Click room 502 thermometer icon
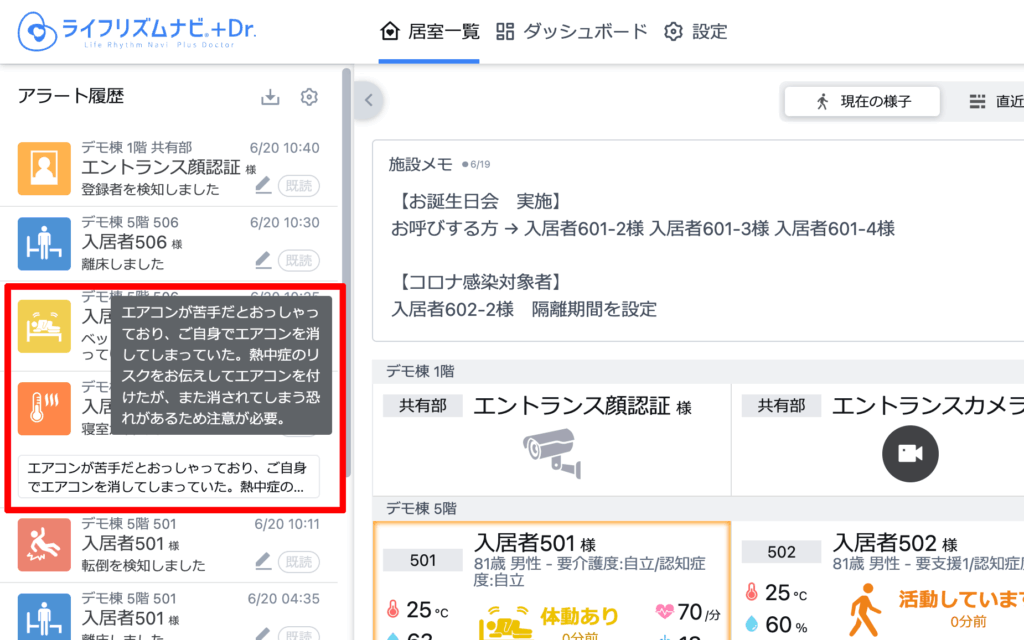Image resolution: width=1024 pixels, height=640 pixels. click(752, 592)
